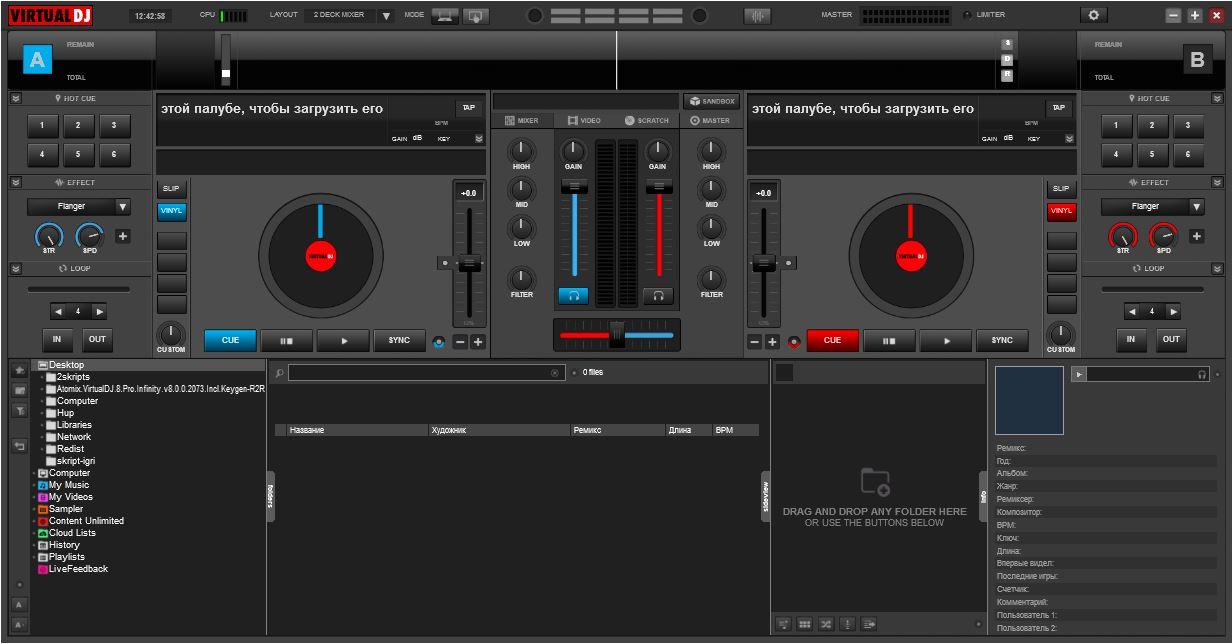Click the prelisten headphone icon in info panel
The image size is (1232, 644).
click(x=1202, y=374)
